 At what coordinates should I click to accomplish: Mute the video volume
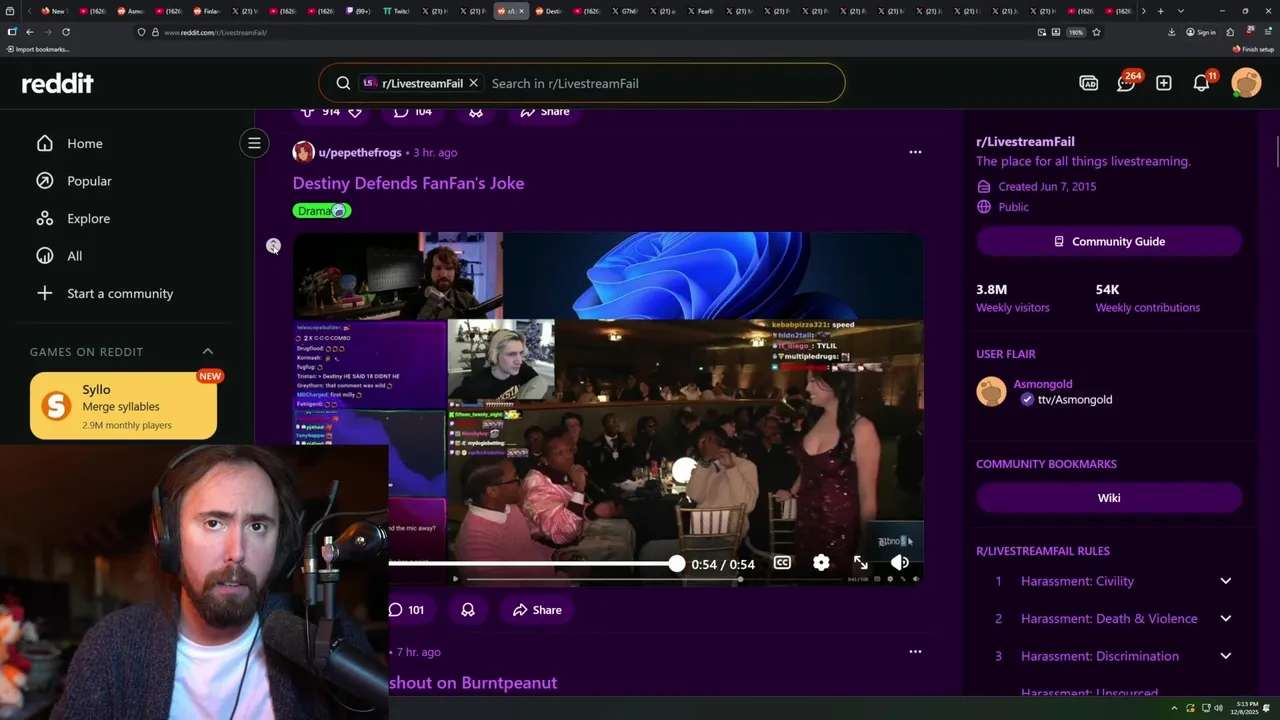900,563
